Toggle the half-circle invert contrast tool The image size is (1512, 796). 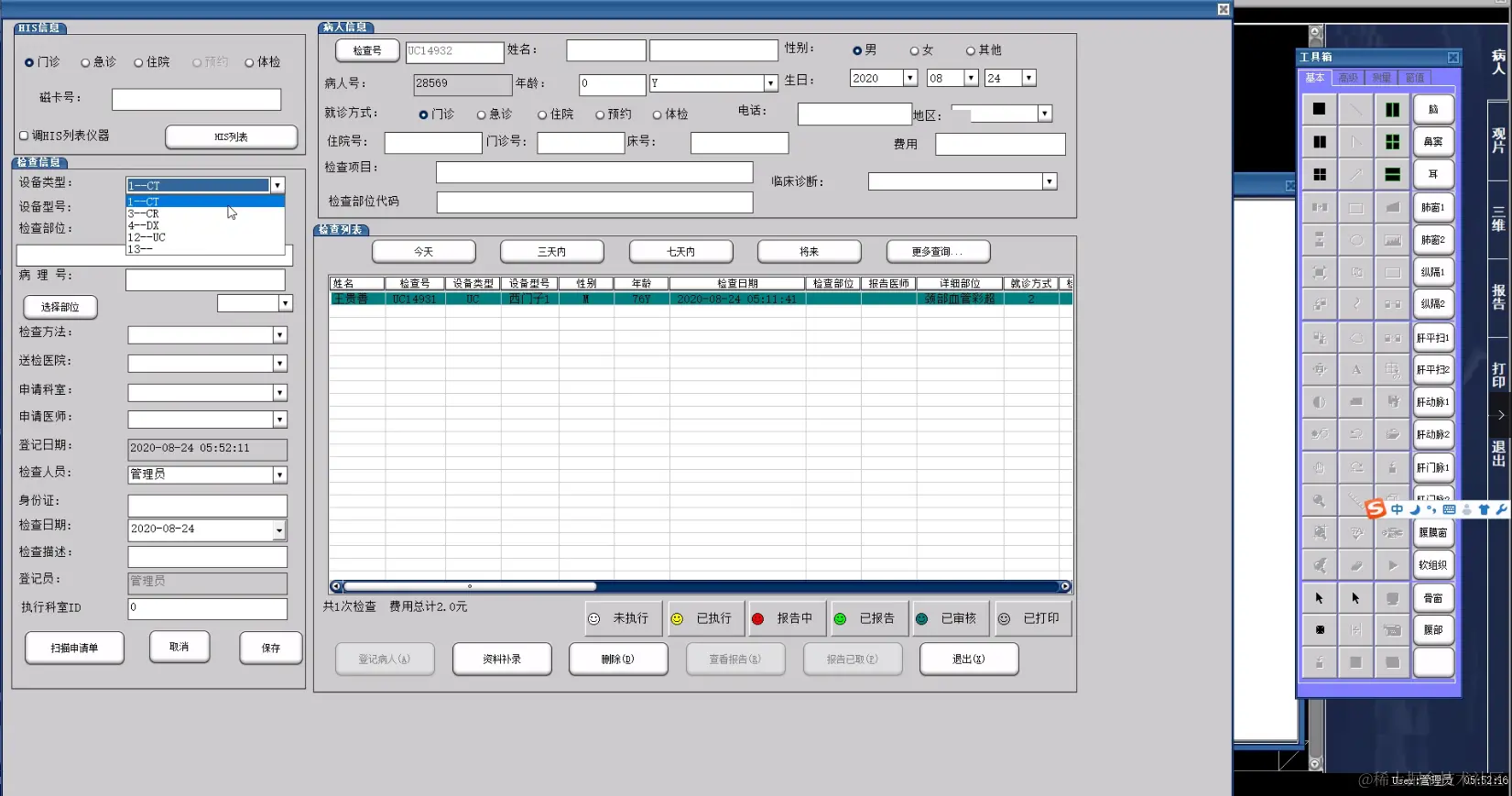pos(1319,402)
